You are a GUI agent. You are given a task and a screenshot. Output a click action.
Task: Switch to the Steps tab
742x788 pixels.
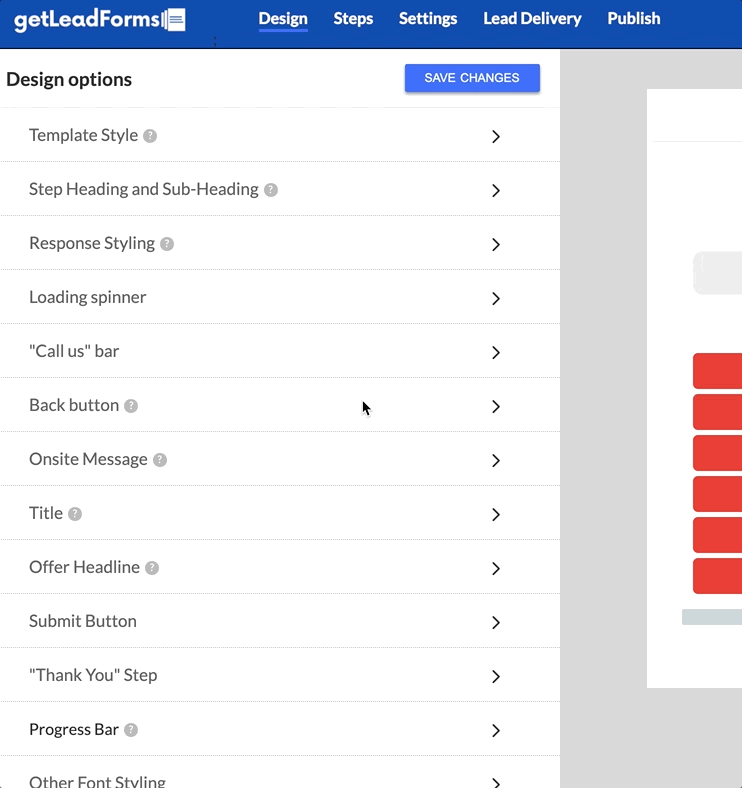[x=353, y=19]
